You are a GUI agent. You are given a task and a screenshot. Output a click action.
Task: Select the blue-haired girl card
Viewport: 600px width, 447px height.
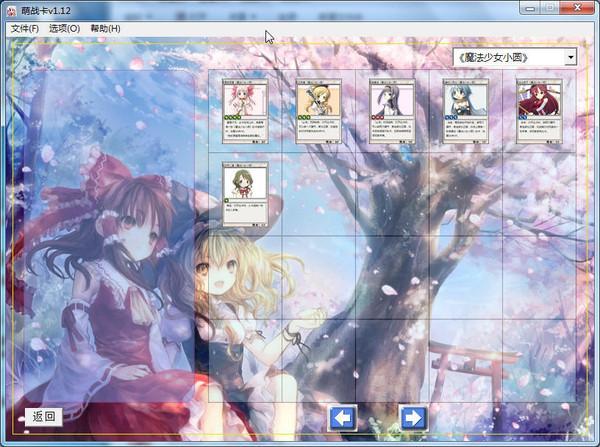pos(466,111)
